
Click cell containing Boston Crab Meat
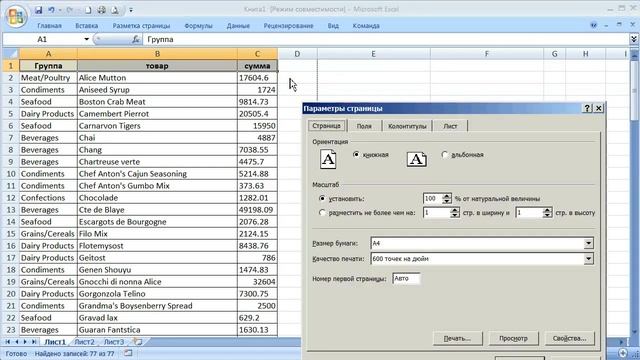[157, 102]
